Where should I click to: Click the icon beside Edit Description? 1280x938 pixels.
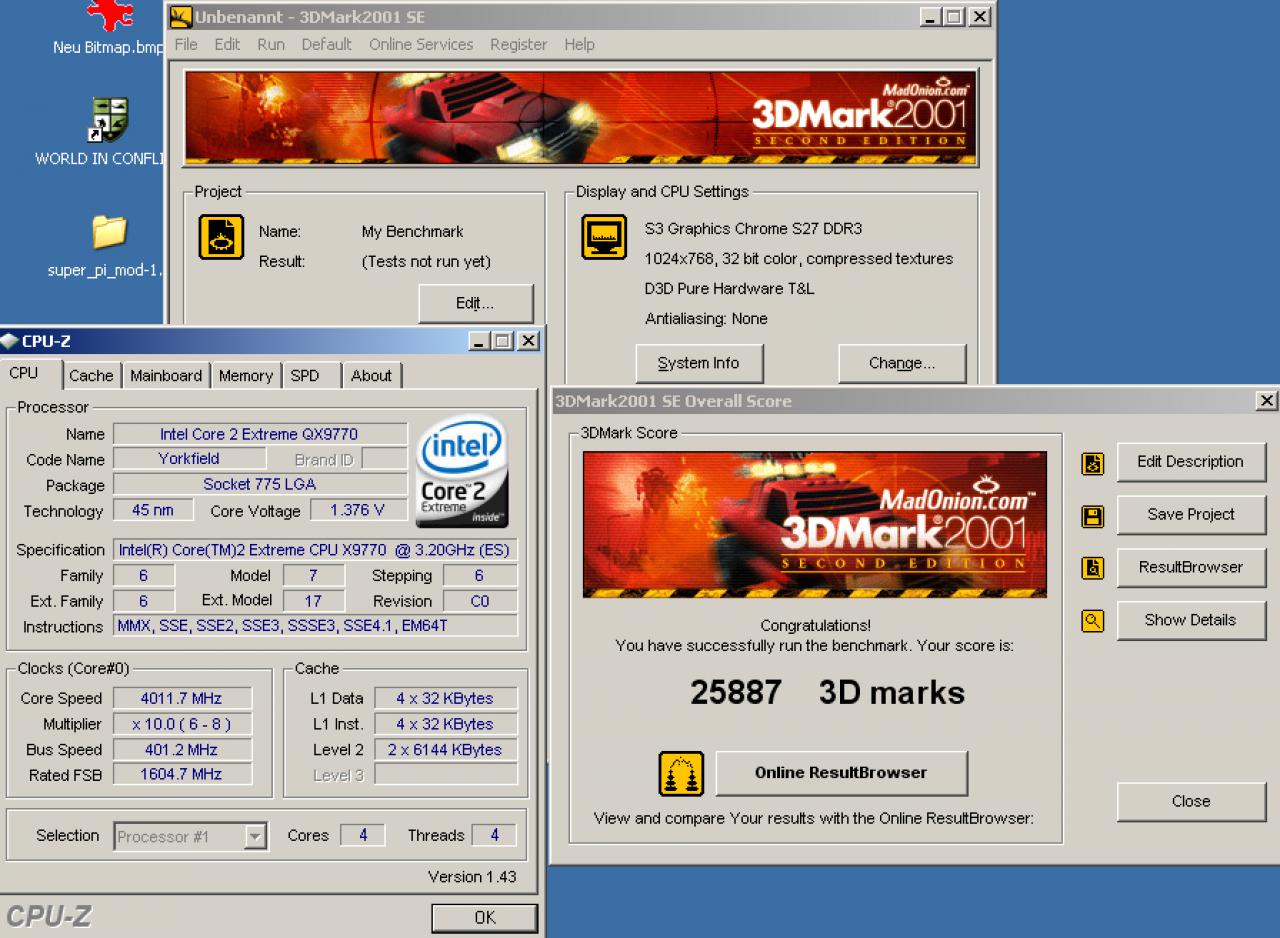[1093, 464]
